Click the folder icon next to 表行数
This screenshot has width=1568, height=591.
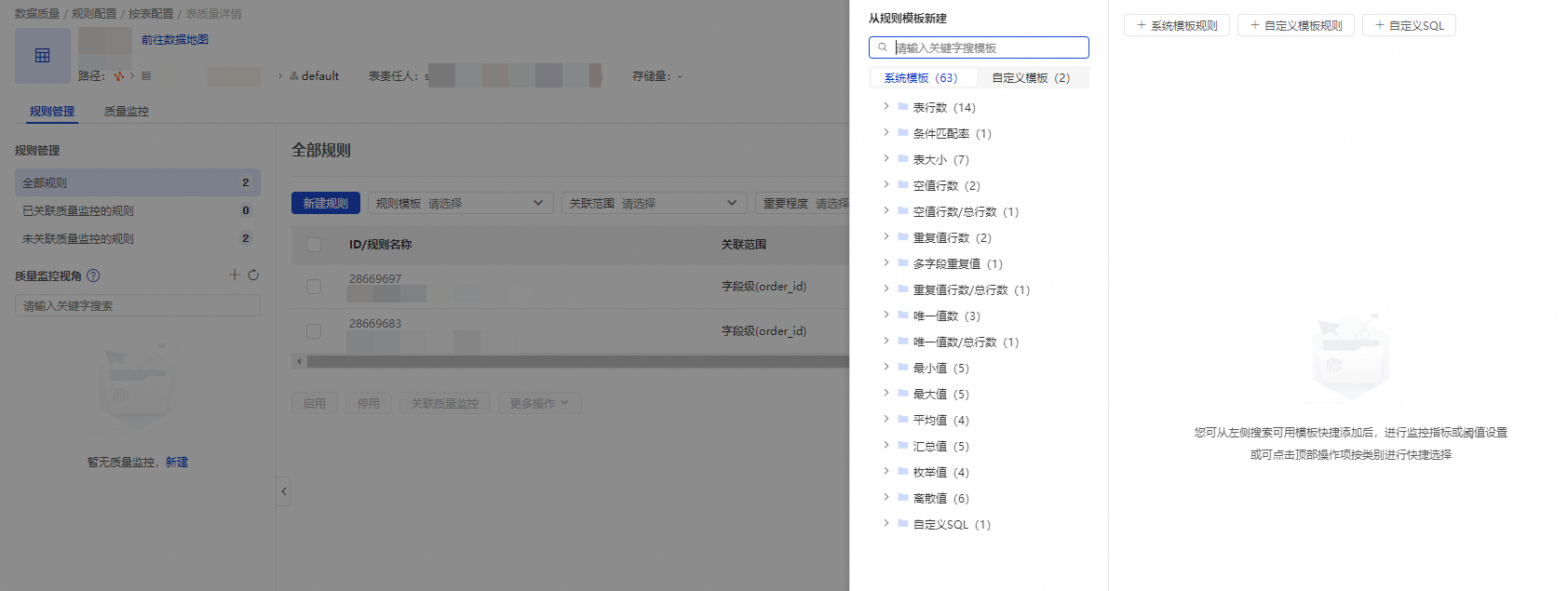click(x=903, y=107)
